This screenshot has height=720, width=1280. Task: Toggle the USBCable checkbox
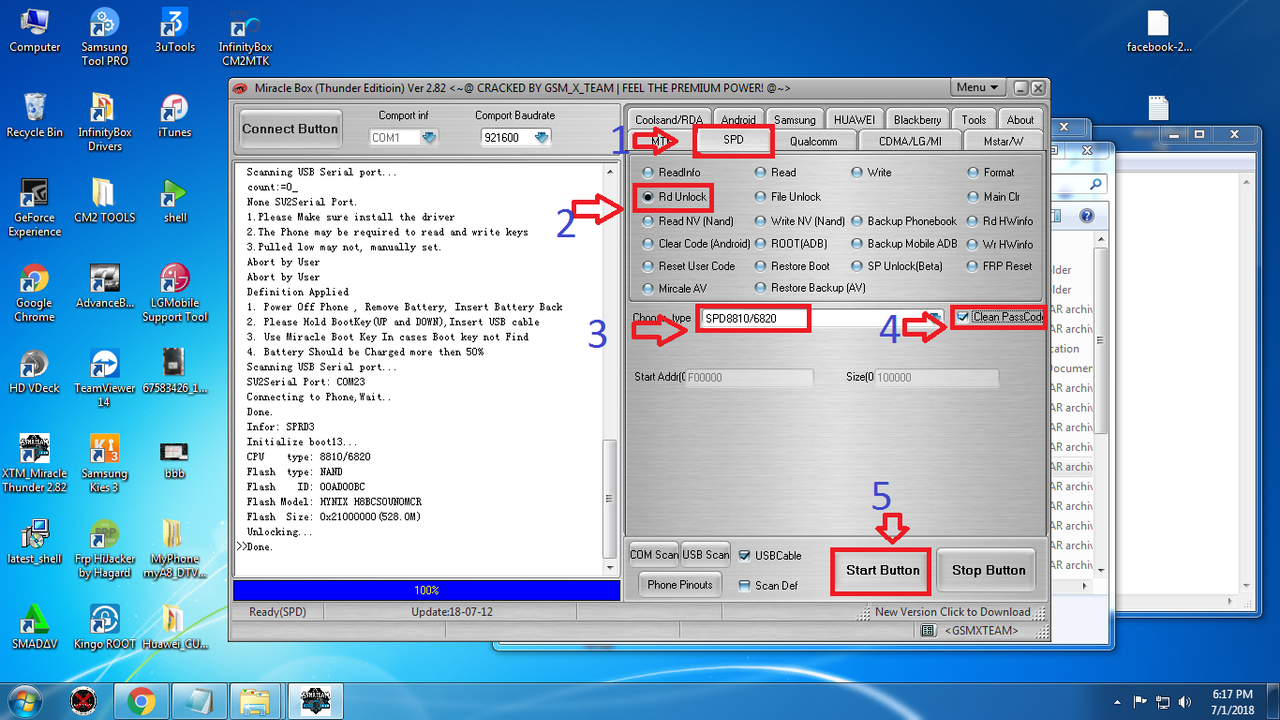click(x=745, y=555)
